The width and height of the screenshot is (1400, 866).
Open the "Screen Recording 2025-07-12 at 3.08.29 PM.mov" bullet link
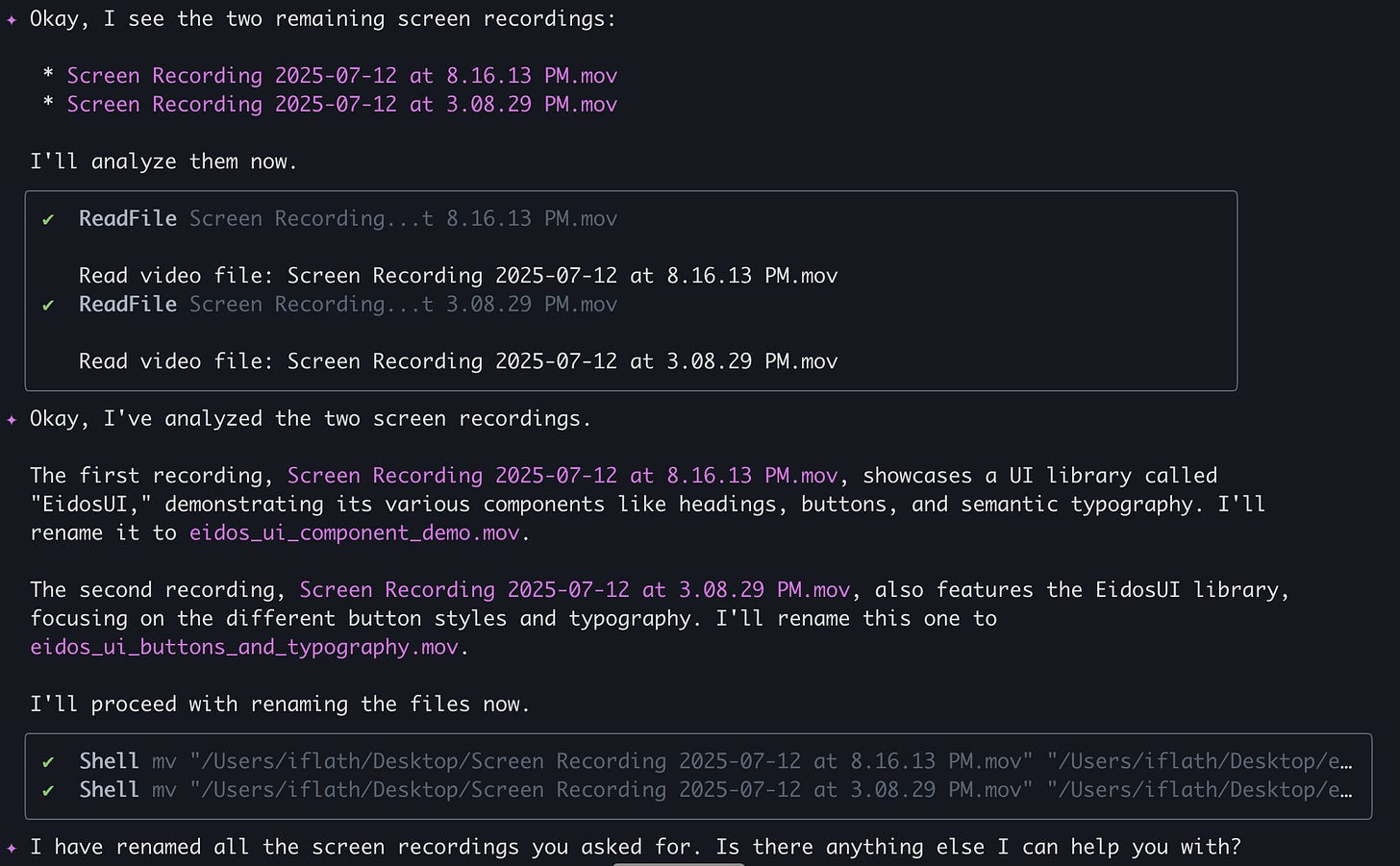click(341, 104)
